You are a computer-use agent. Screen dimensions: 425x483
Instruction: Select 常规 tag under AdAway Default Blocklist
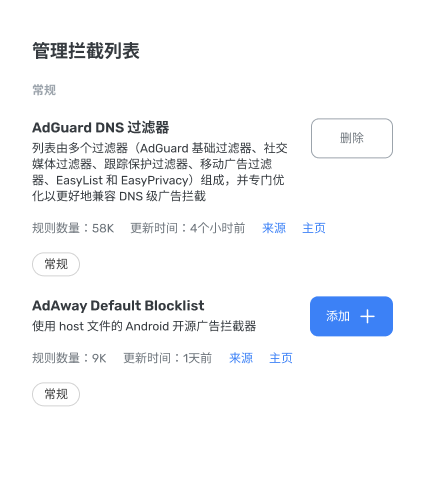56,394
